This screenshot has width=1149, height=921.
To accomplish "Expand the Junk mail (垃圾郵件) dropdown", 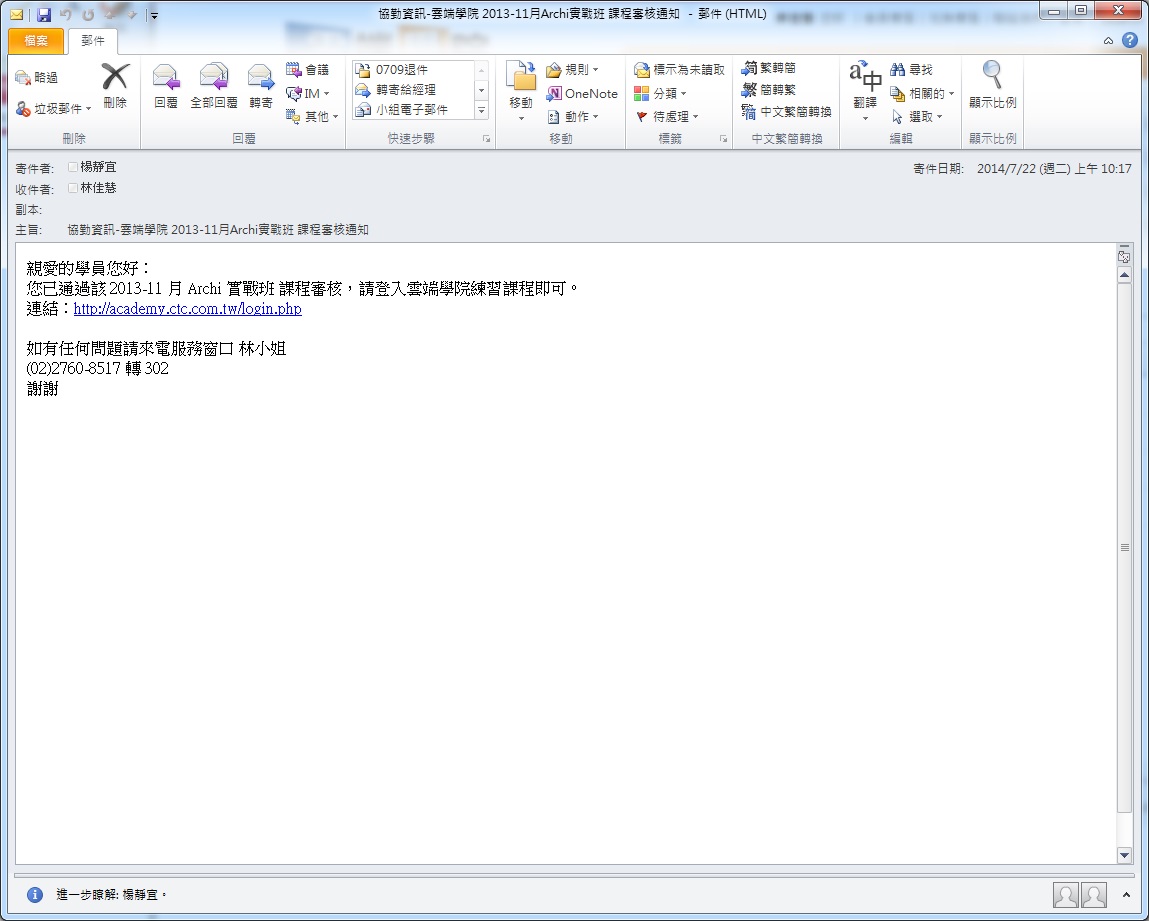I will click(88, 109).
